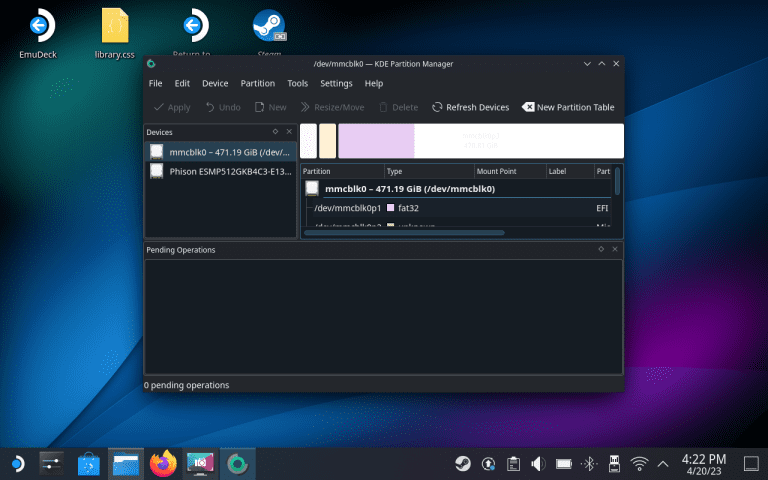Open the Partition menu
Screen dimensions: 768x480
258,84
